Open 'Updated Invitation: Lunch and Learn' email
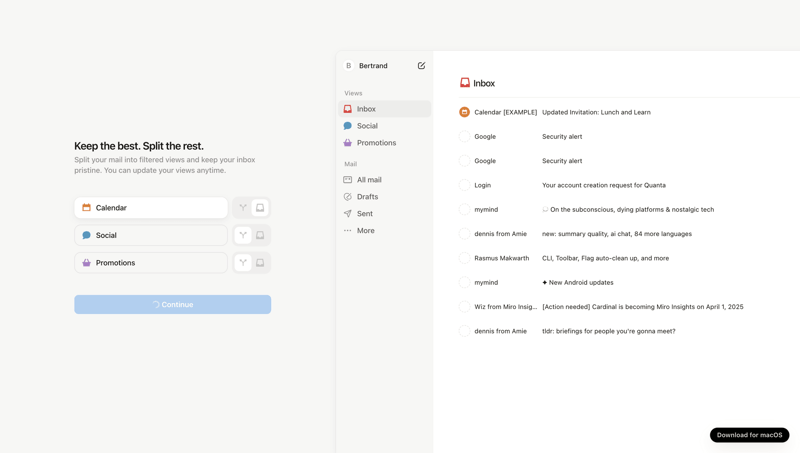The width and height of the screenshot is (800, 453). 596,112
